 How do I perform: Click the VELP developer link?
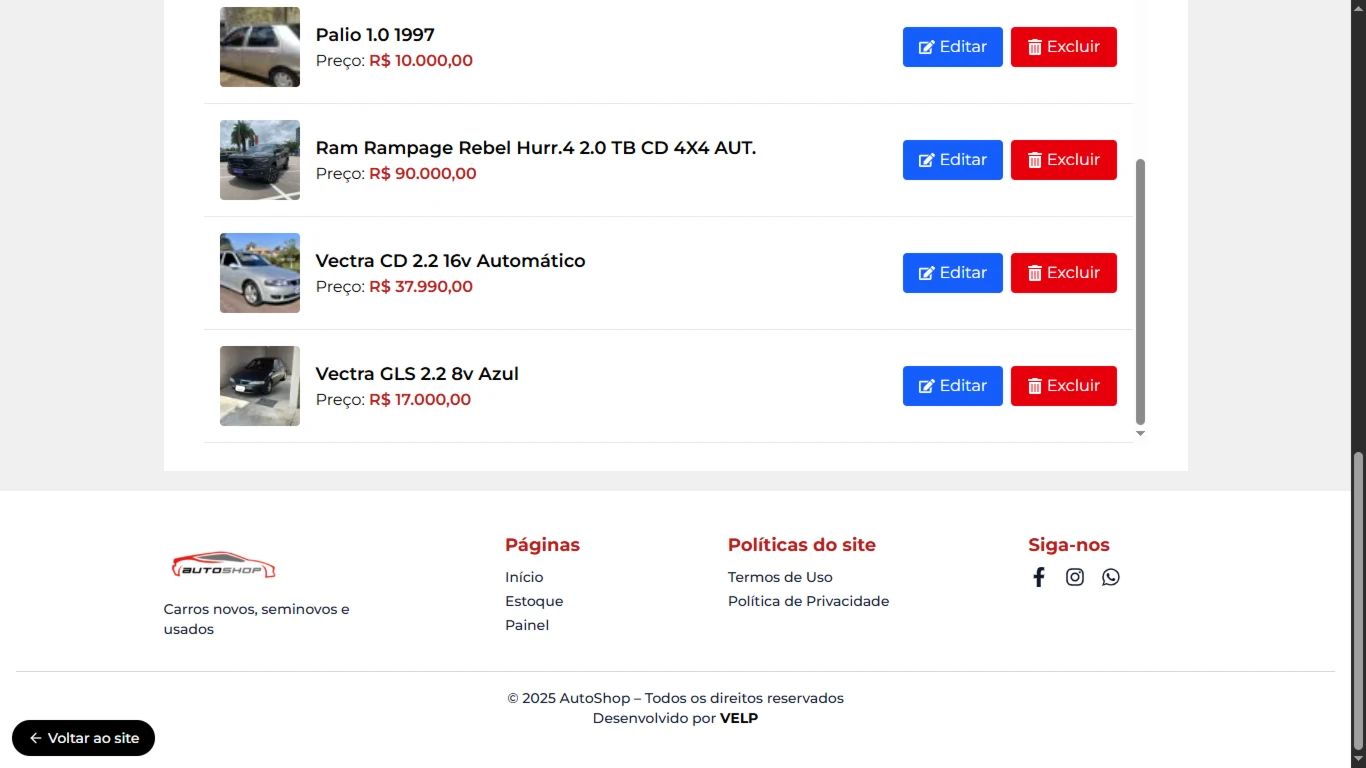(739, 718)
